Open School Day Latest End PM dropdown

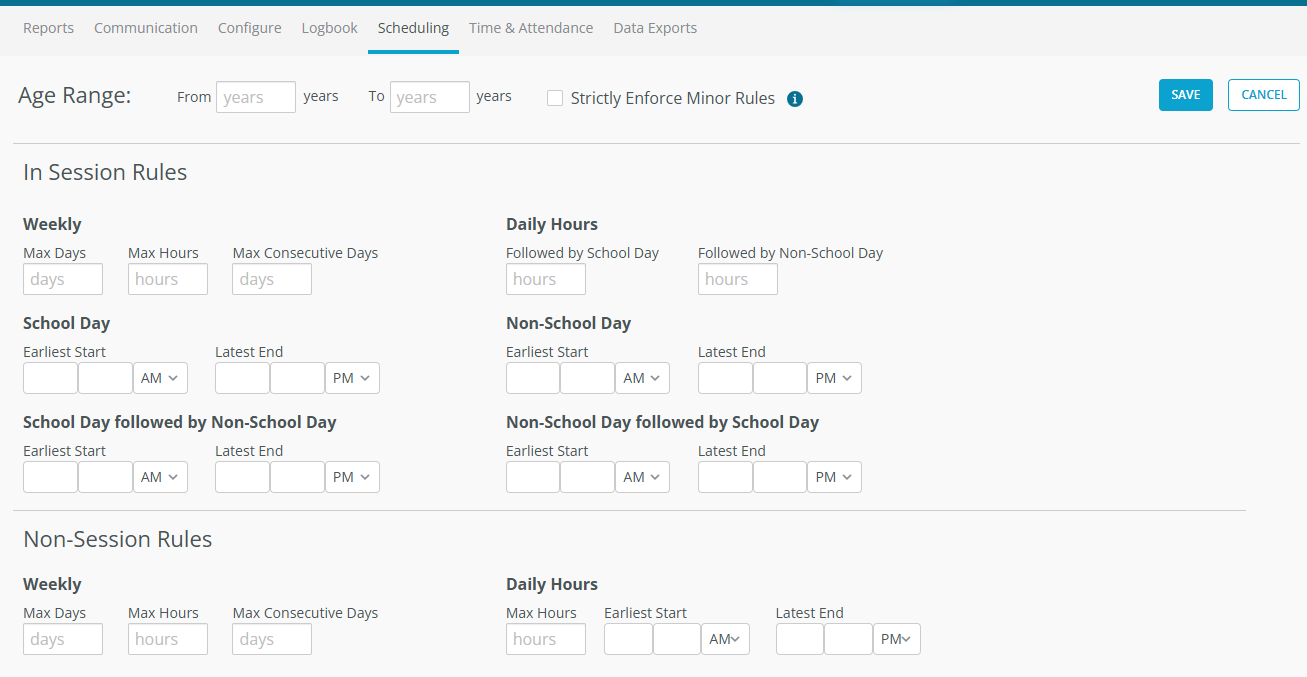coord(352,378)
